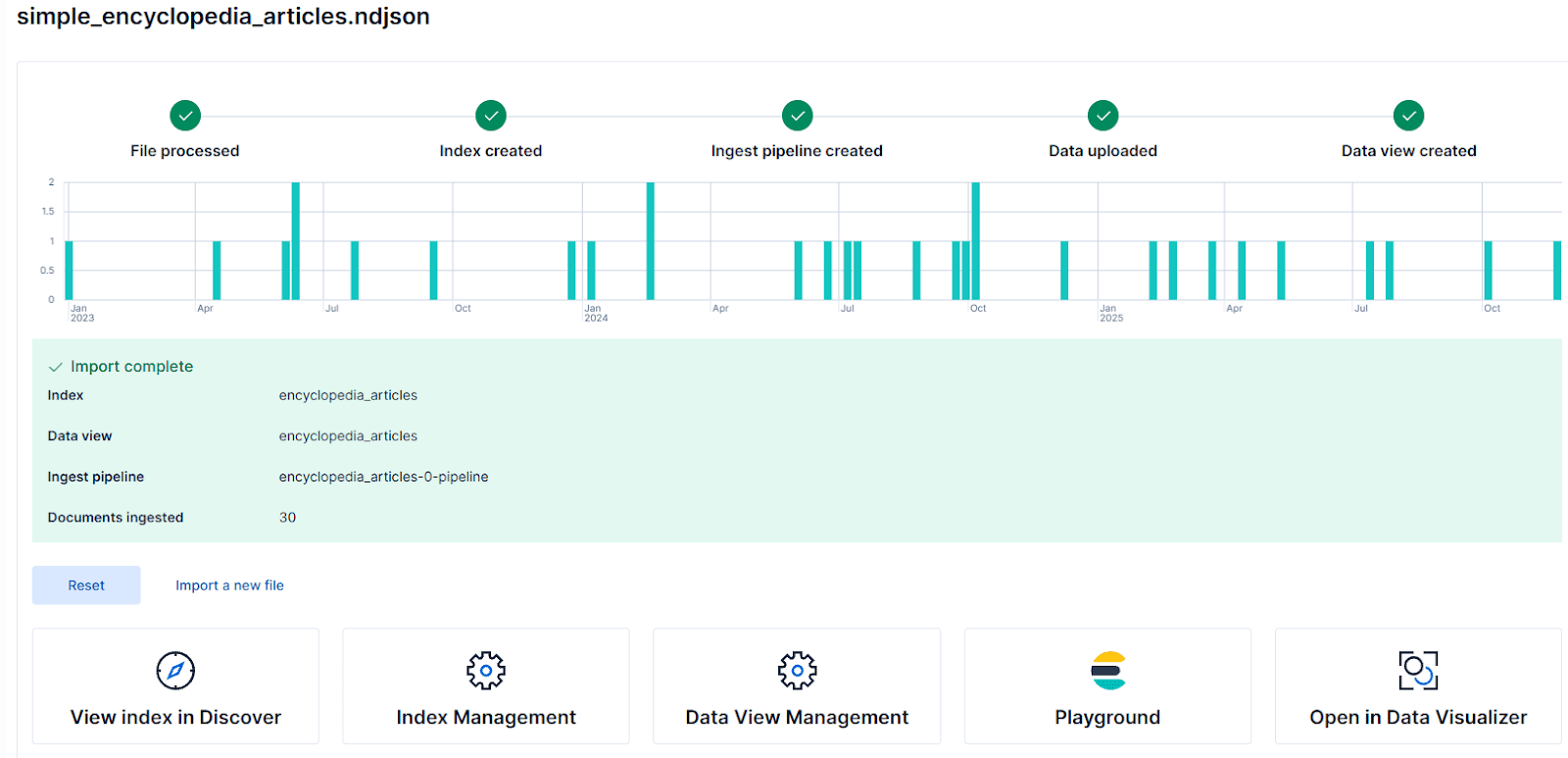Open the Index Management card label
Image resolution: width=1568 pixels, height=758 pixels.
(x=486, y=717)
